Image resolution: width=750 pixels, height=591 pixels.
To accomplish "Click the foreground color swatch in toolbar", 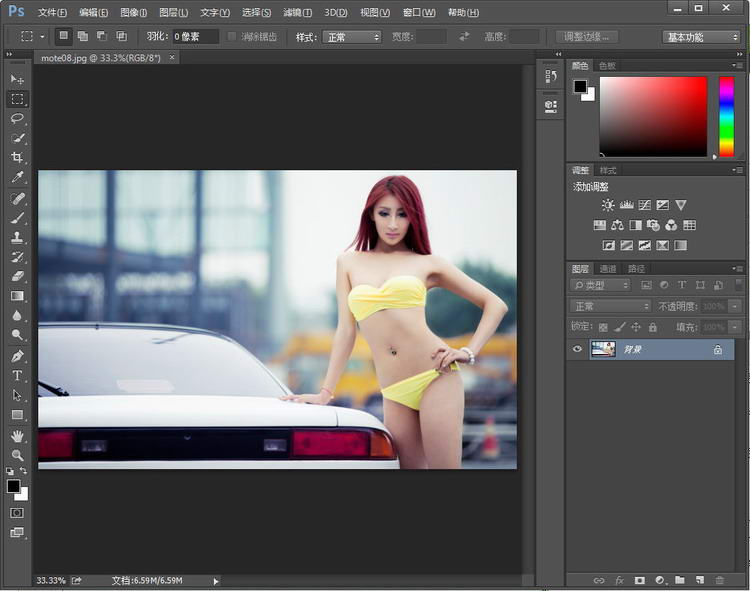I will pyautogui.click(x=13, y=486).
